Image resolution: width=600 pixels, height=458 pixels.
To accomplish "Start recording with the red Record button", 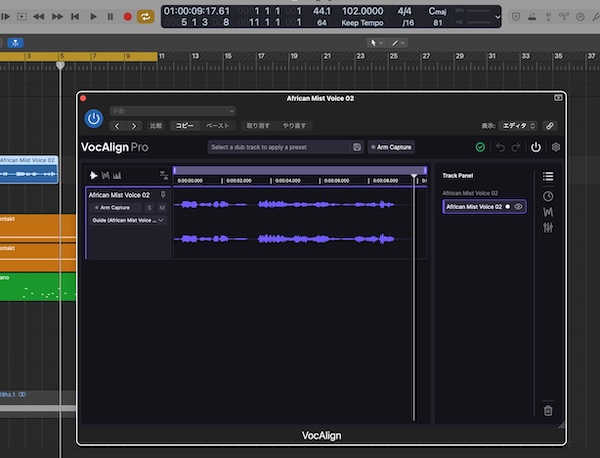I will point(128,16).
